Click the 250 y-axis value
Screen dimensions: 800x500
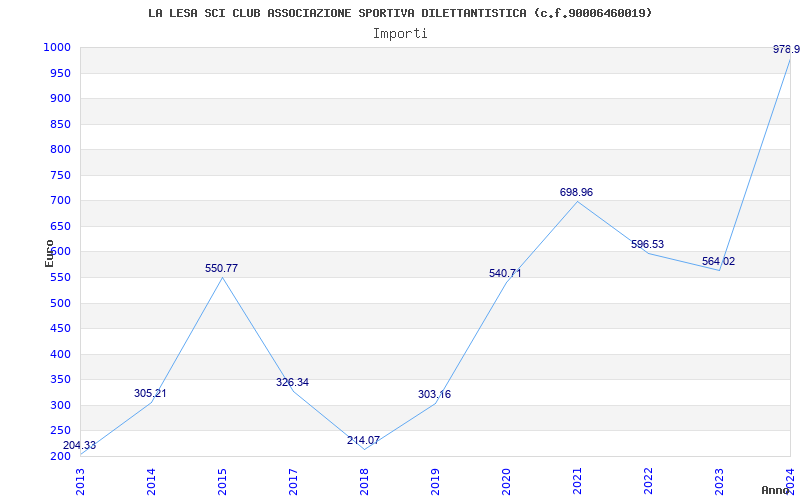60,431
